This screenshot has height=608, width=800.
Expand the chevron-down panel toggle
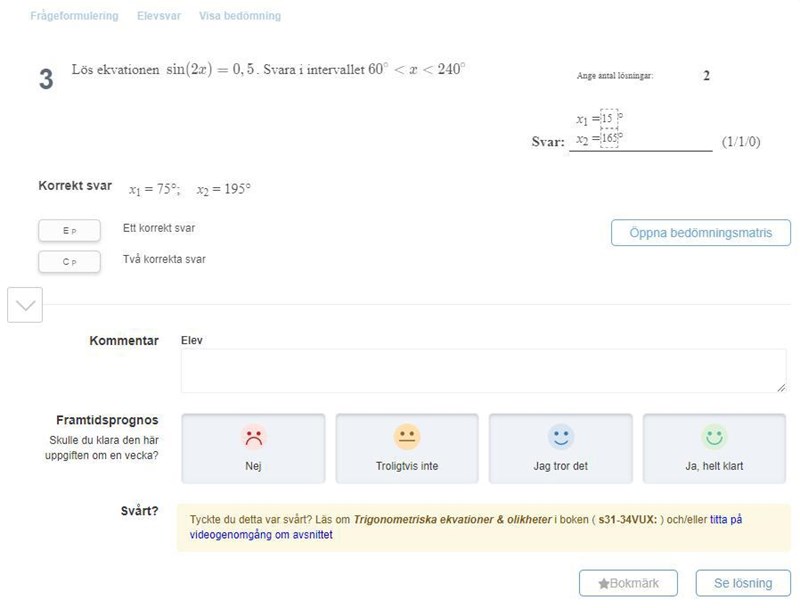click(25, 305)
